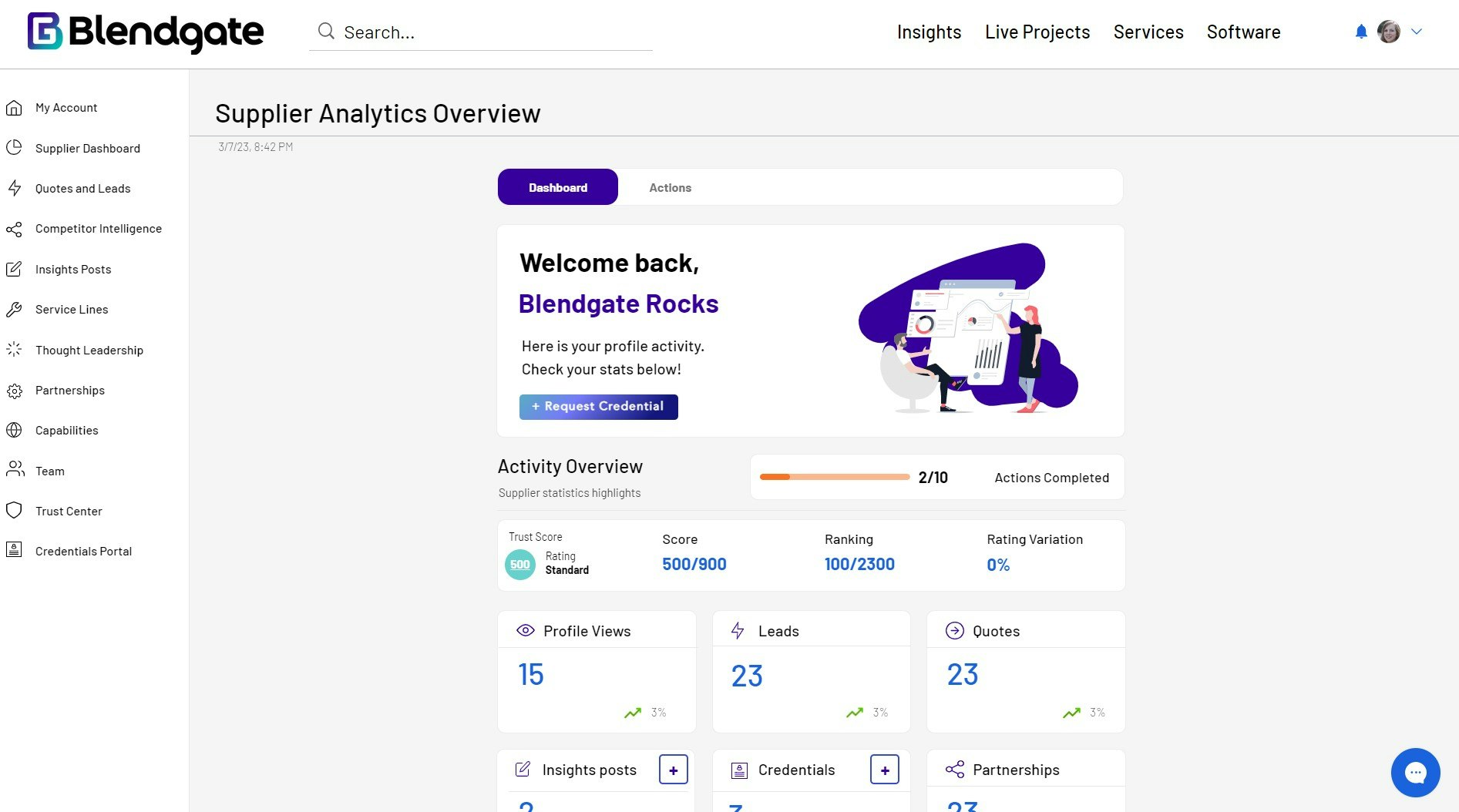Open the Software top menu

click(x=1243, y=32)
